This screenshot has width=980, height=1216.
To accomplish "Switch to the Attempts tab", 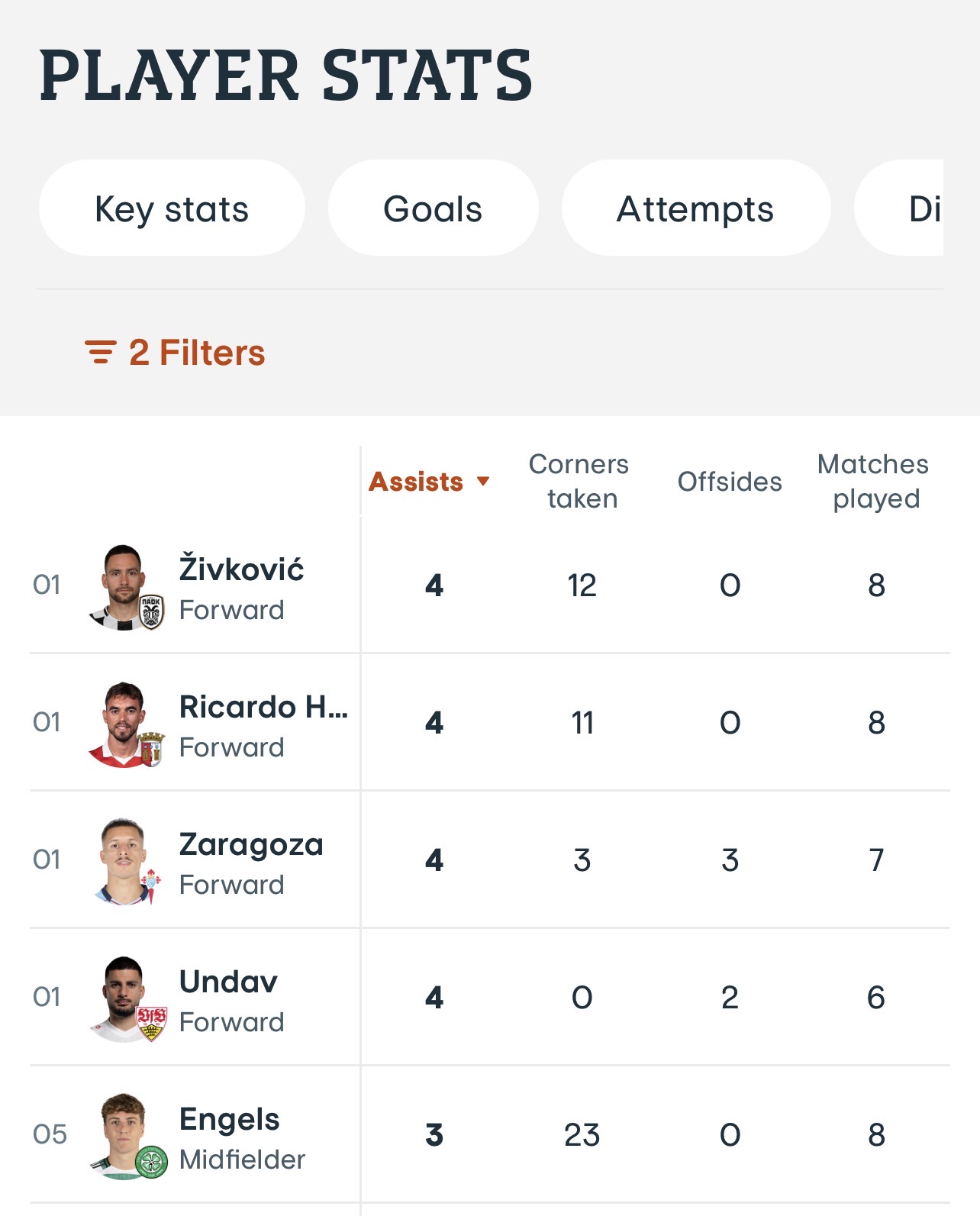I will coord(695,208).
